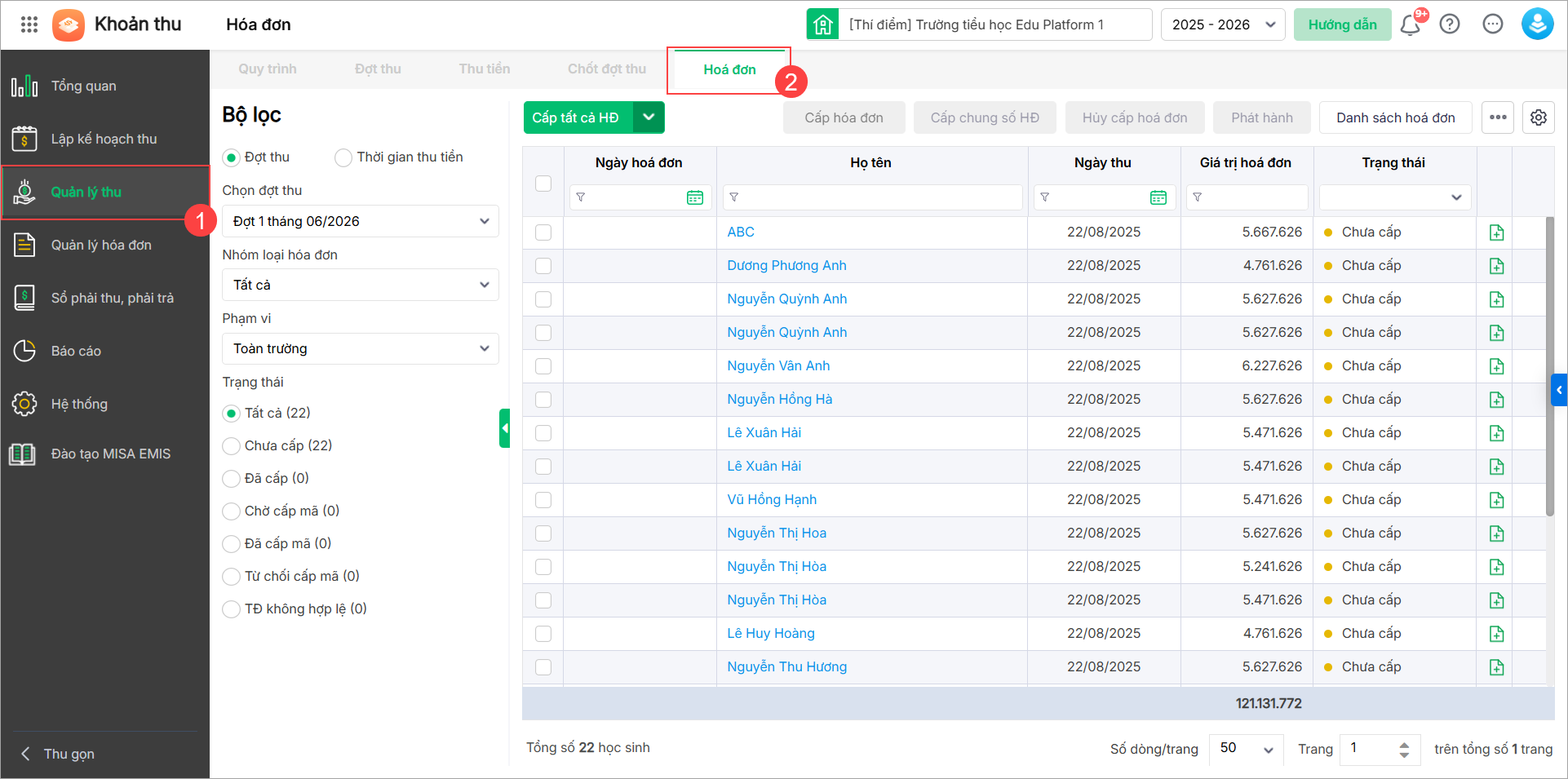Issue invoice icon for Nguyễn Hồng Hà

(1496, 400)
